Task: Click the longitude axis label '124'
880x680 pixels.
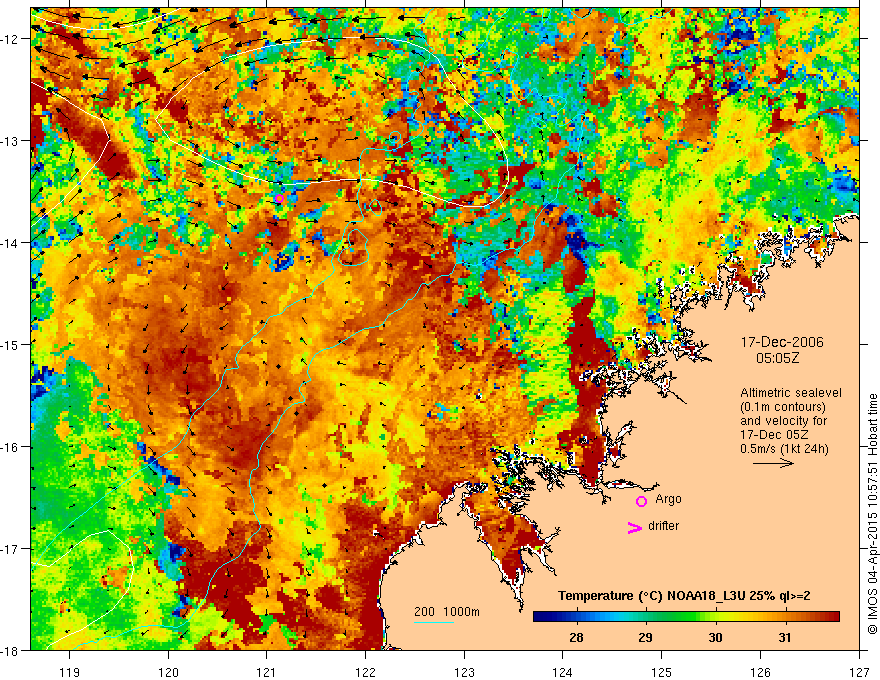Action: [x=563, y=672]
